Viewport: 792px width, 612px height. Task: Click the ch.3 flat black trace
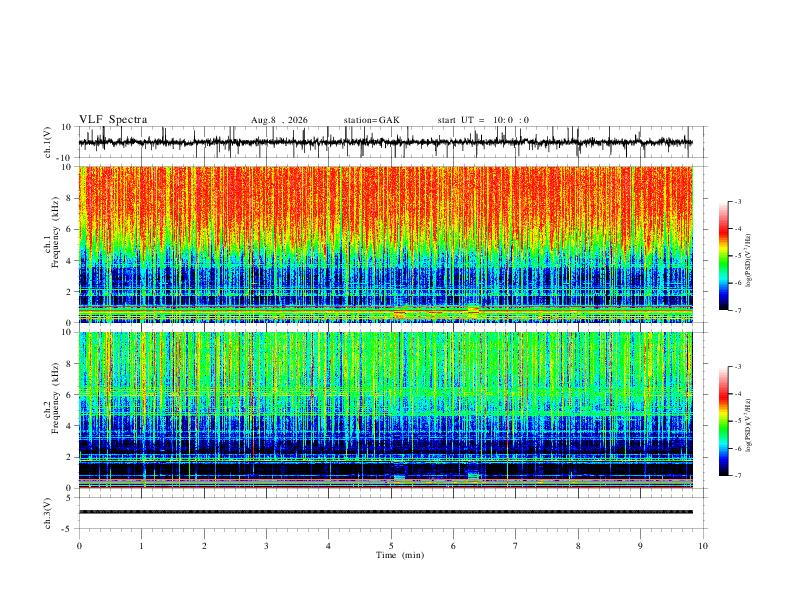tap(386, 512)
